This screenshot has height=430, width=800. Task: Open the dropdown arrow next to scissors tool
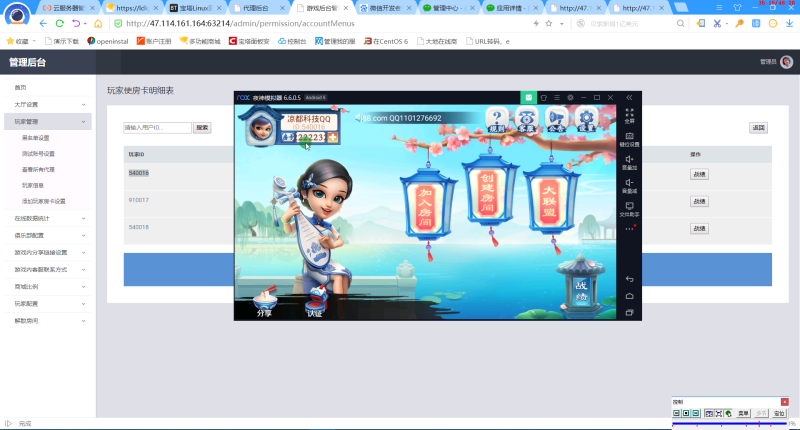726,23
